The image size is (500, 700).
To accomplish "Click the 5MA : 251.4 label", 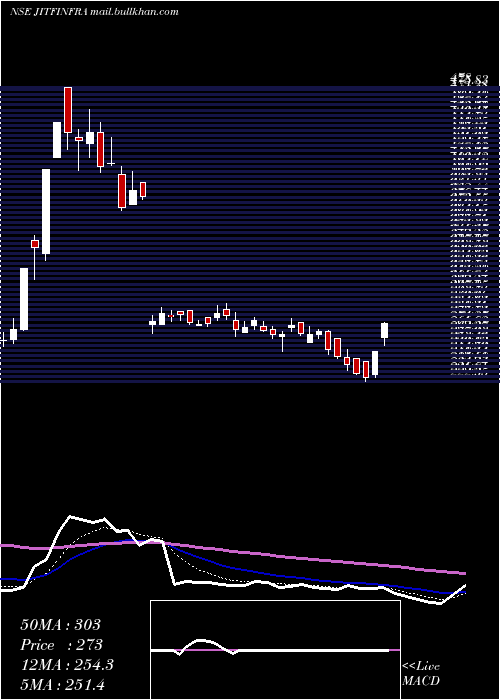I will [x=63, y=684].
